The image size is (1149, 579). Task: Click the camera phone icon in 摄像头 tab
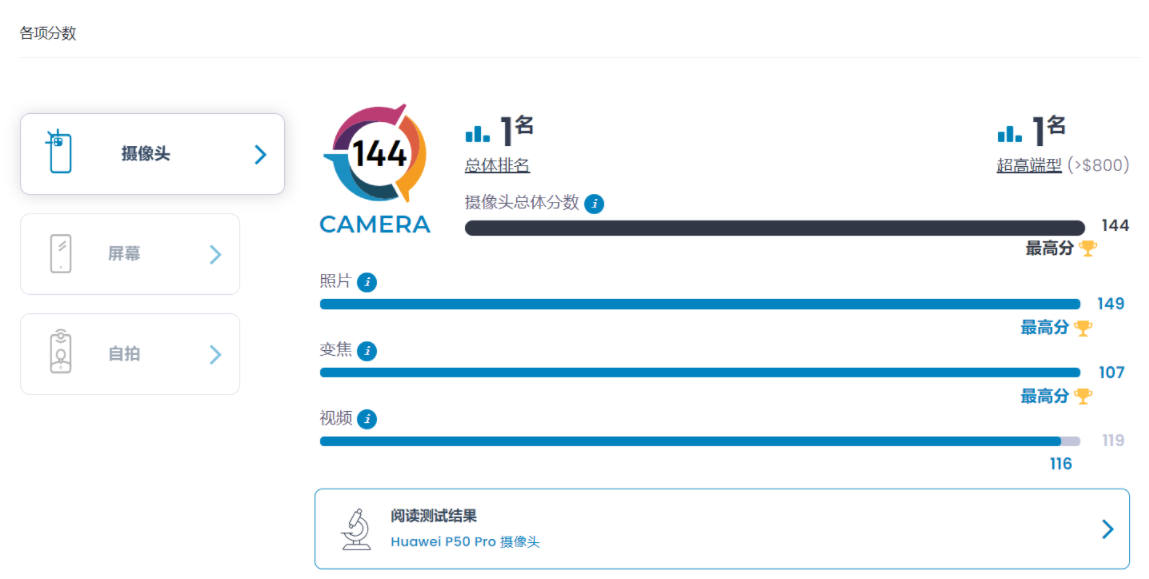(60, 153)
